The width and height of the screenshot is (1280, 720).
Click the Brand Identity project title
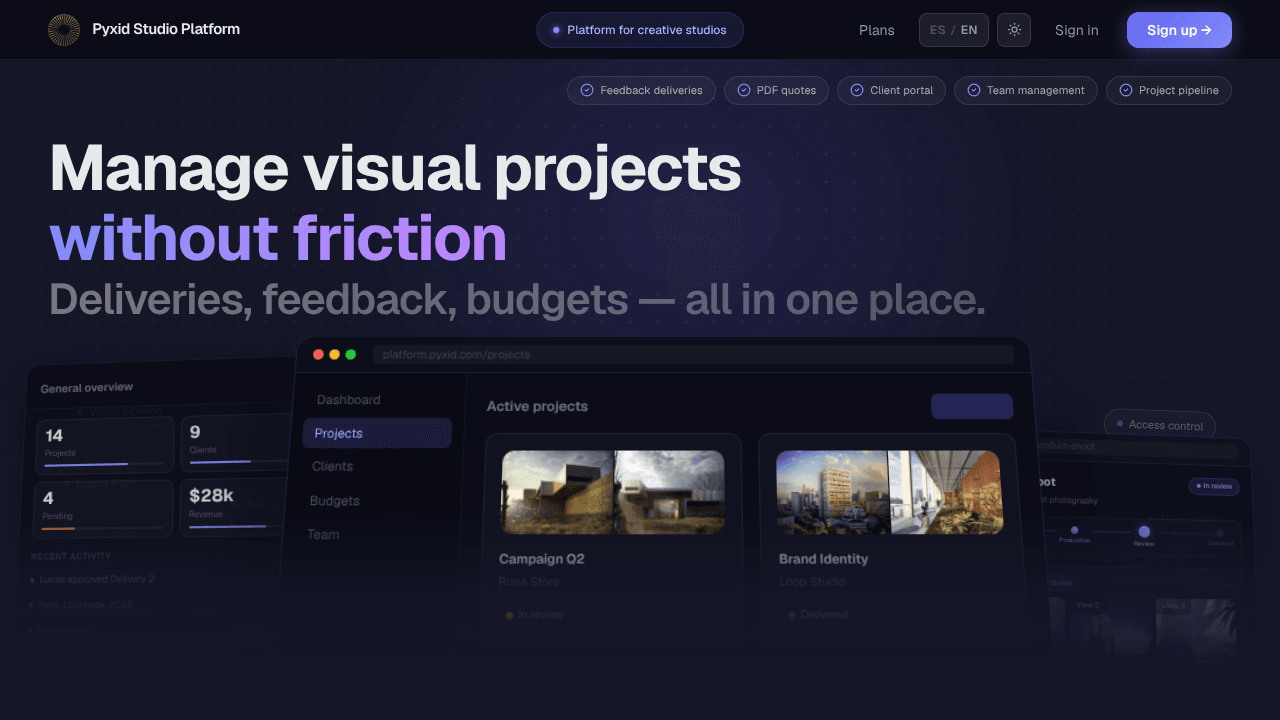pyautogui.click(x=824, y=559)
